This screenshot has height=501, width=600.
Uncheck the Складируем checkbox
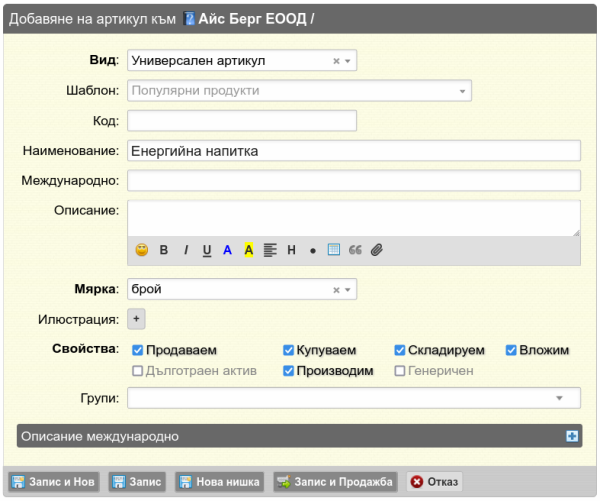point(399,350)
